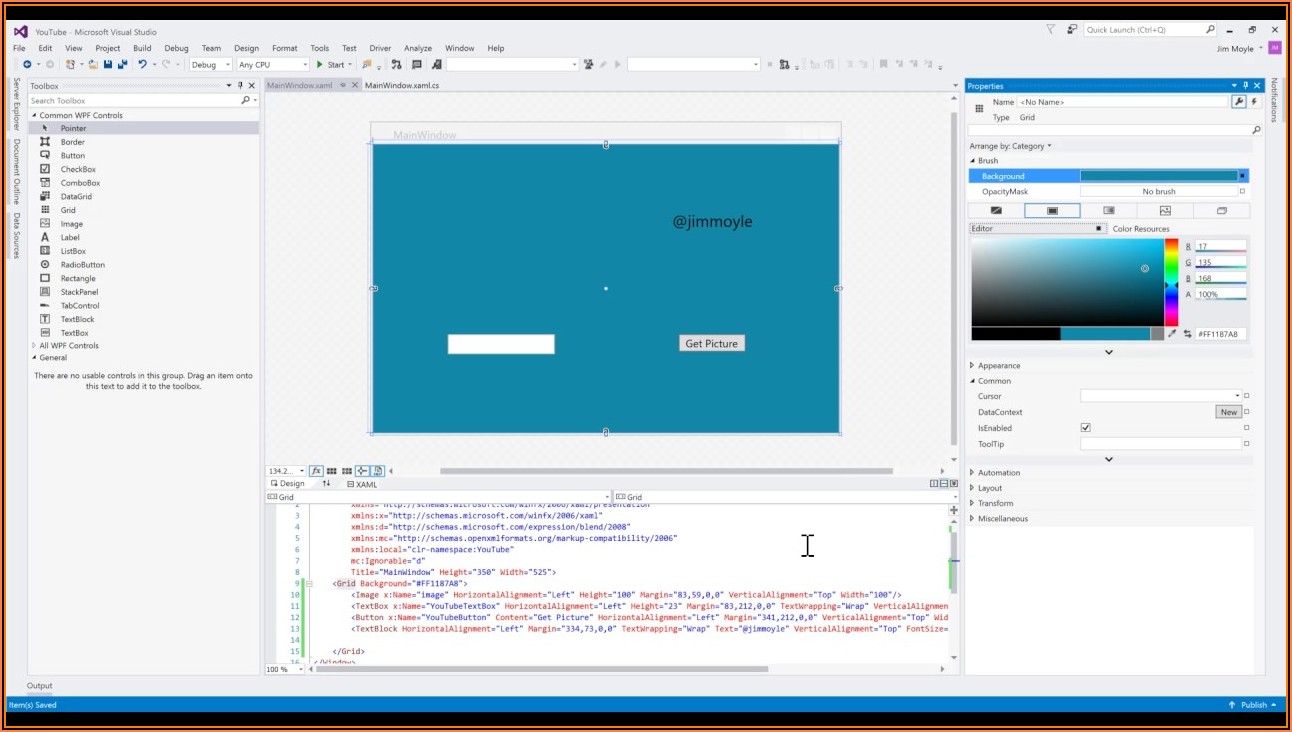
Task: Select the gradient brush icon
Action: (1108, 211)
